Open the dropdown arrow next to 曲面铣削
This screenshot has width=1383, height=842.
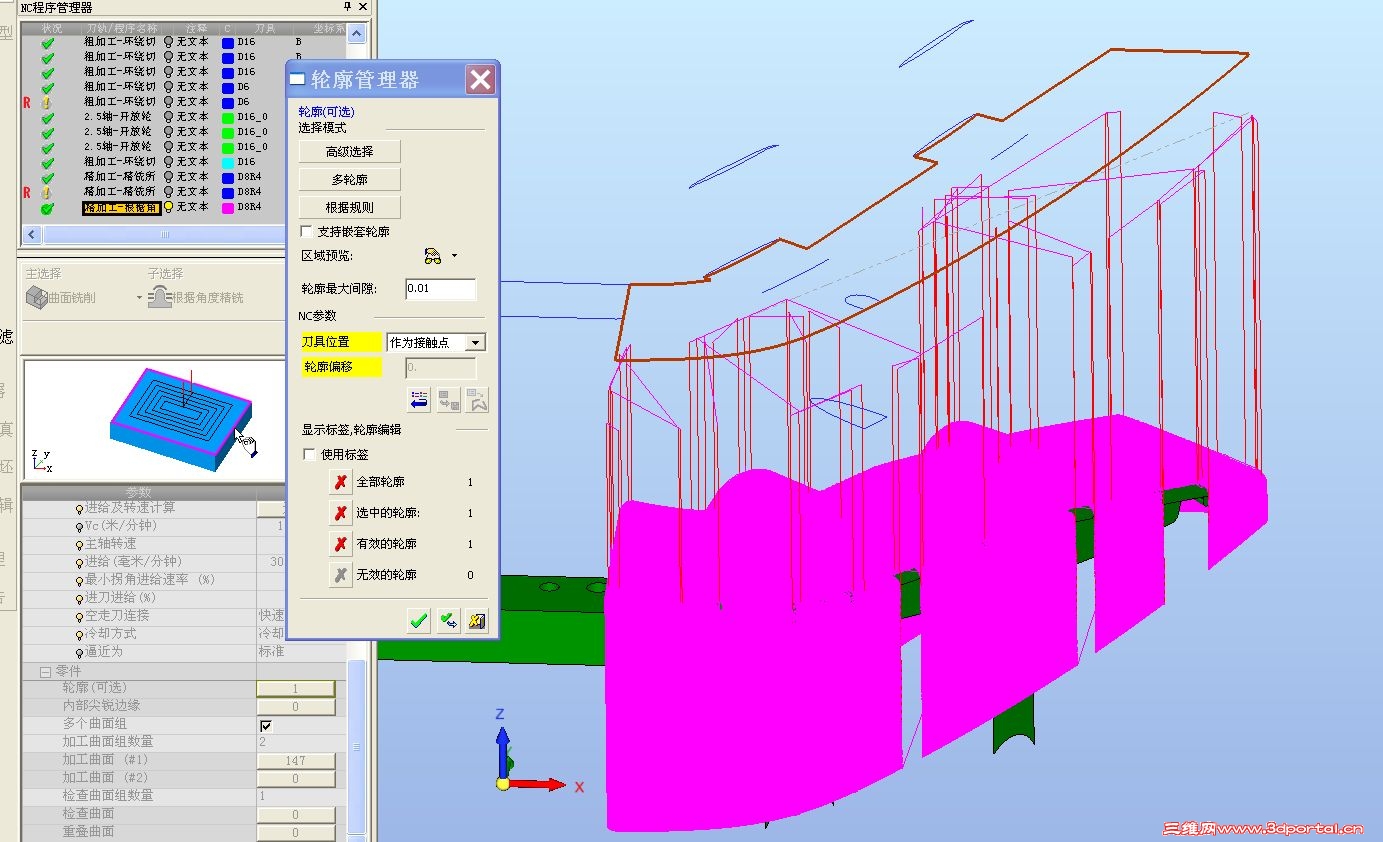(x=139, y=298)
